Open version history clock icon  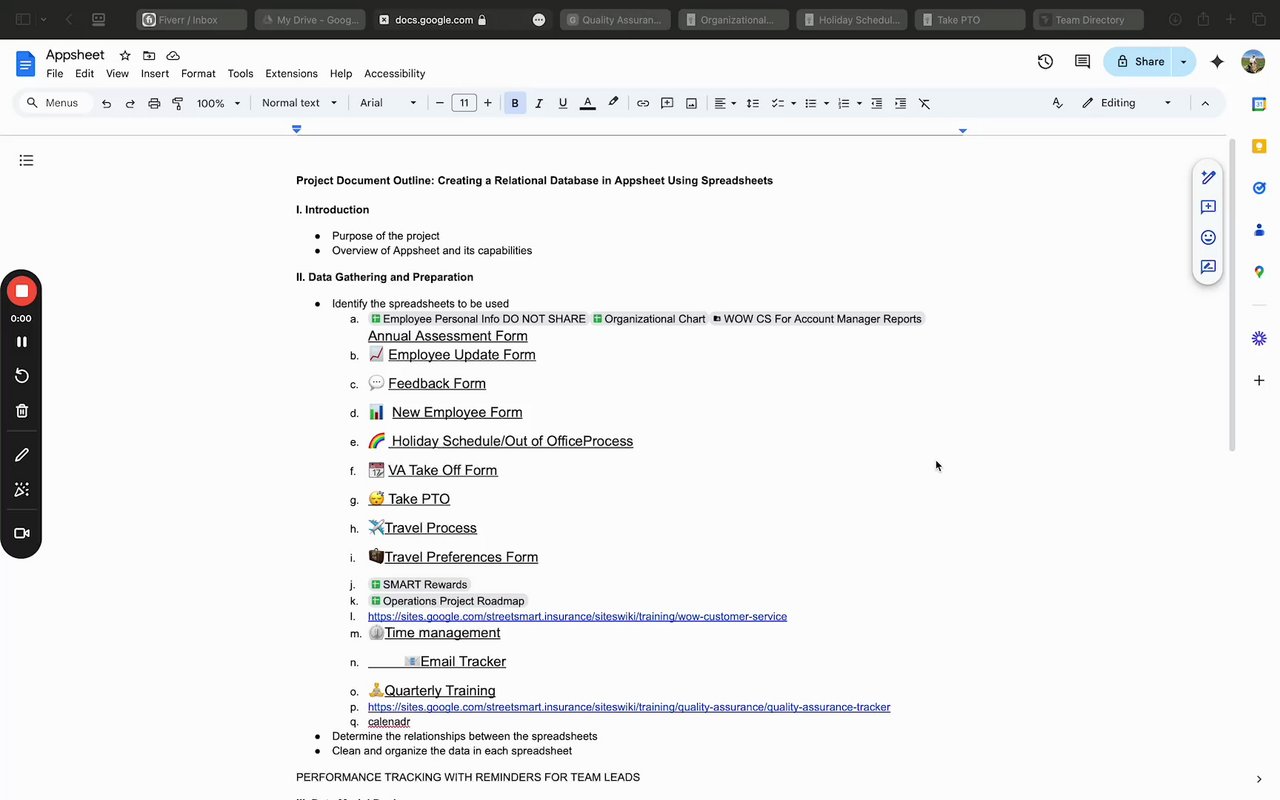(x=1045, y=61)
